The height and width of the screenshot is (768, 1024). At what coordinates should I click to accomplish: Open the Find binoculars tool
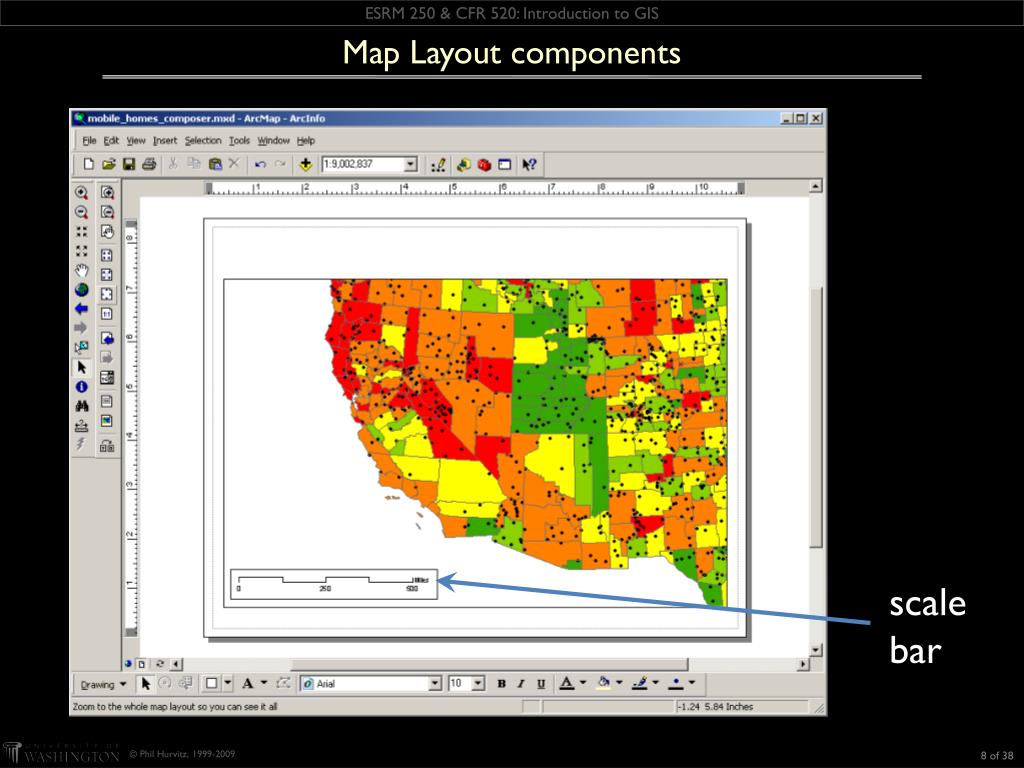coord(82,406)
